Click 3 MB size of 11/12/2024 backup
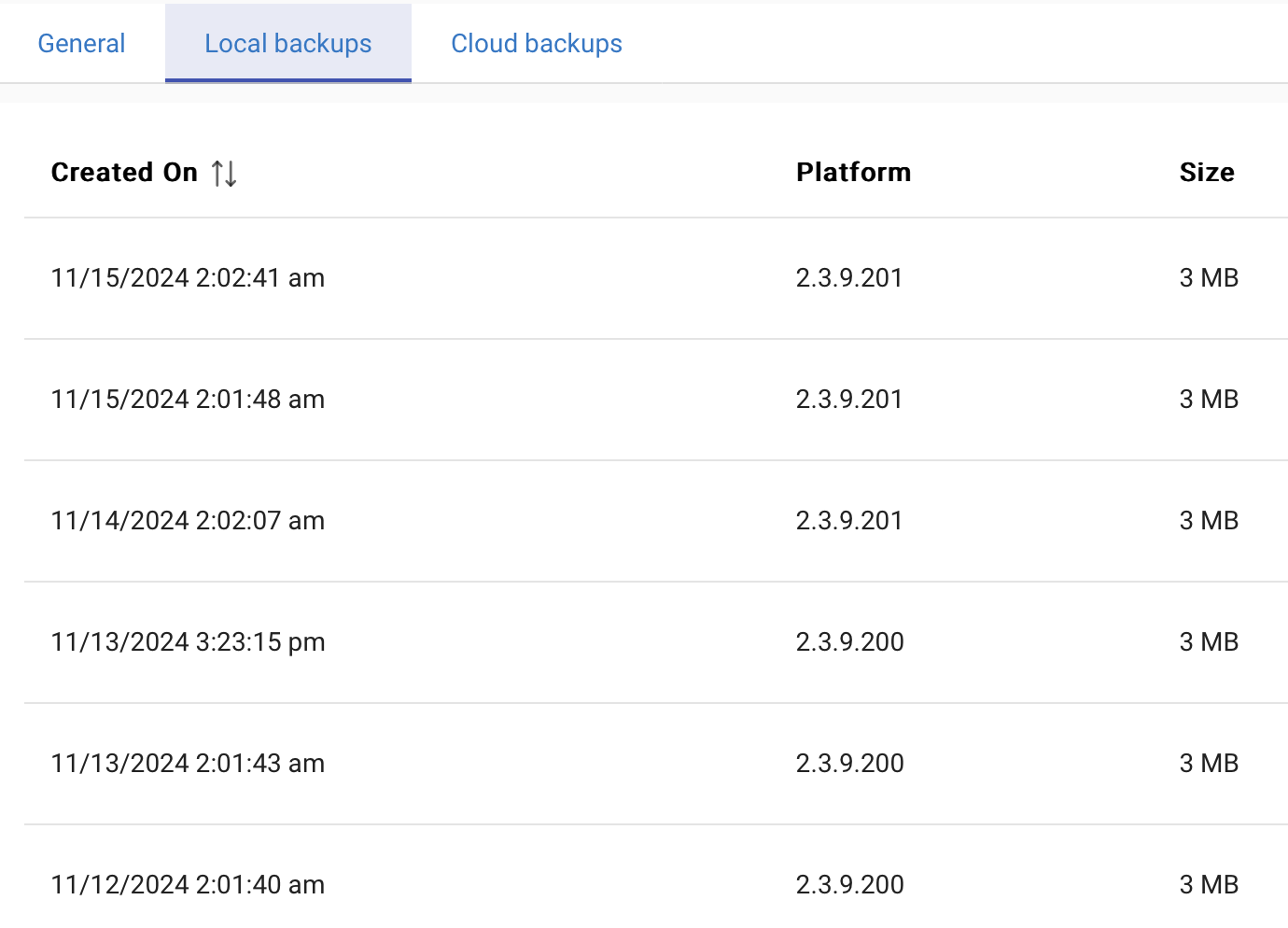This screenshot has height=928, width=1288. [x=1209, y=885]
